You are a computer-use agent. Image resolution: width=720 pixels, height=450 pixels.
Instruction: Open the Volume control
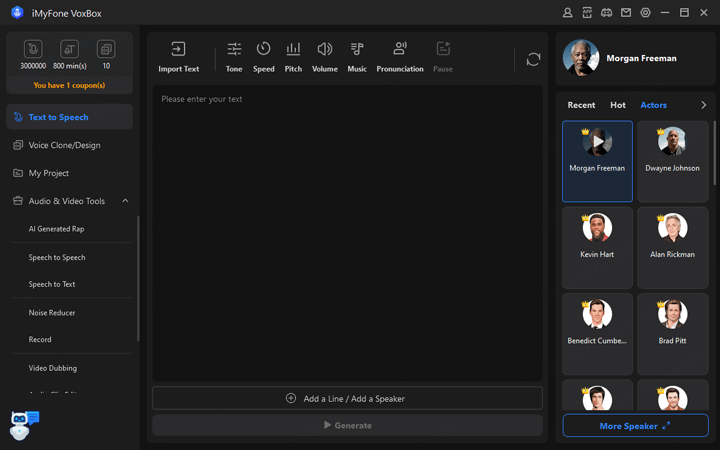[x=324, y=49]
